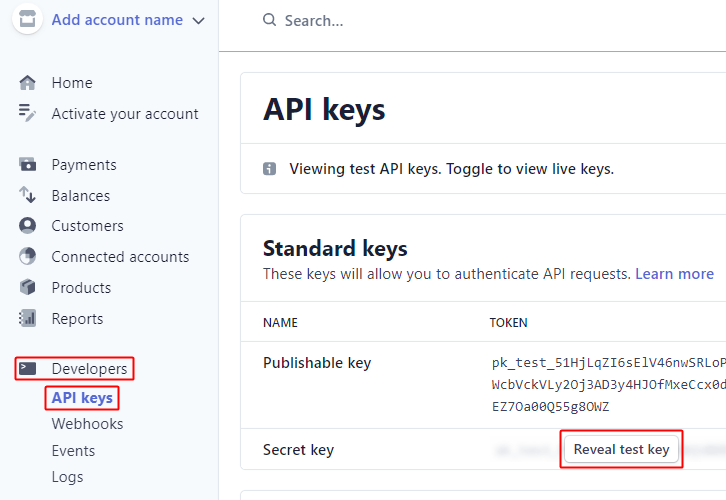
Task: Focus the Search... input field
Action: (x=314, y=21)
